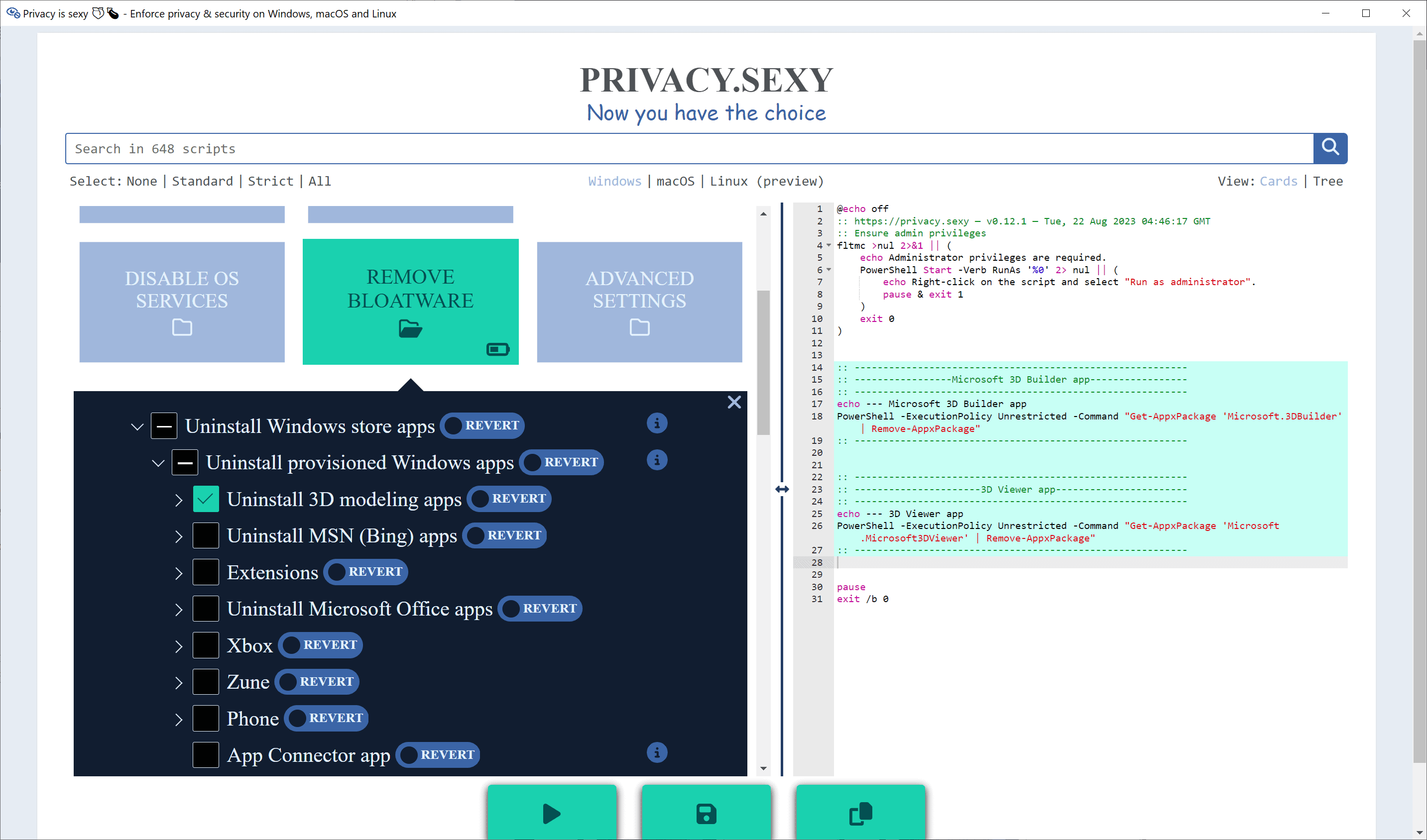
Task: Click the info icon next to App Connector app
Action: point(656,752)
